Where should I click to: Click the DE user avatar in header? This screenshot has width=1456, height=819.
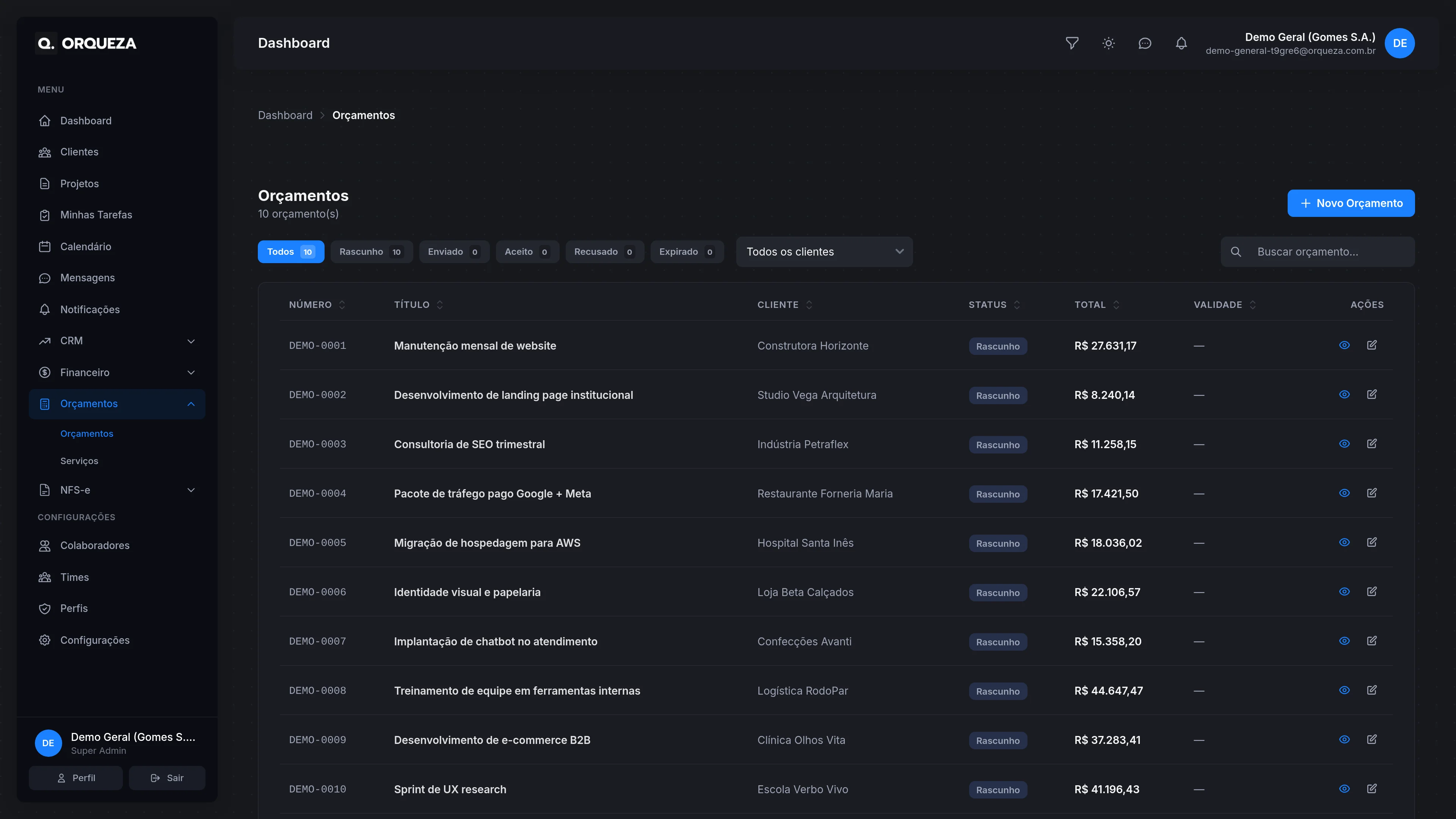pos(1400,44)
